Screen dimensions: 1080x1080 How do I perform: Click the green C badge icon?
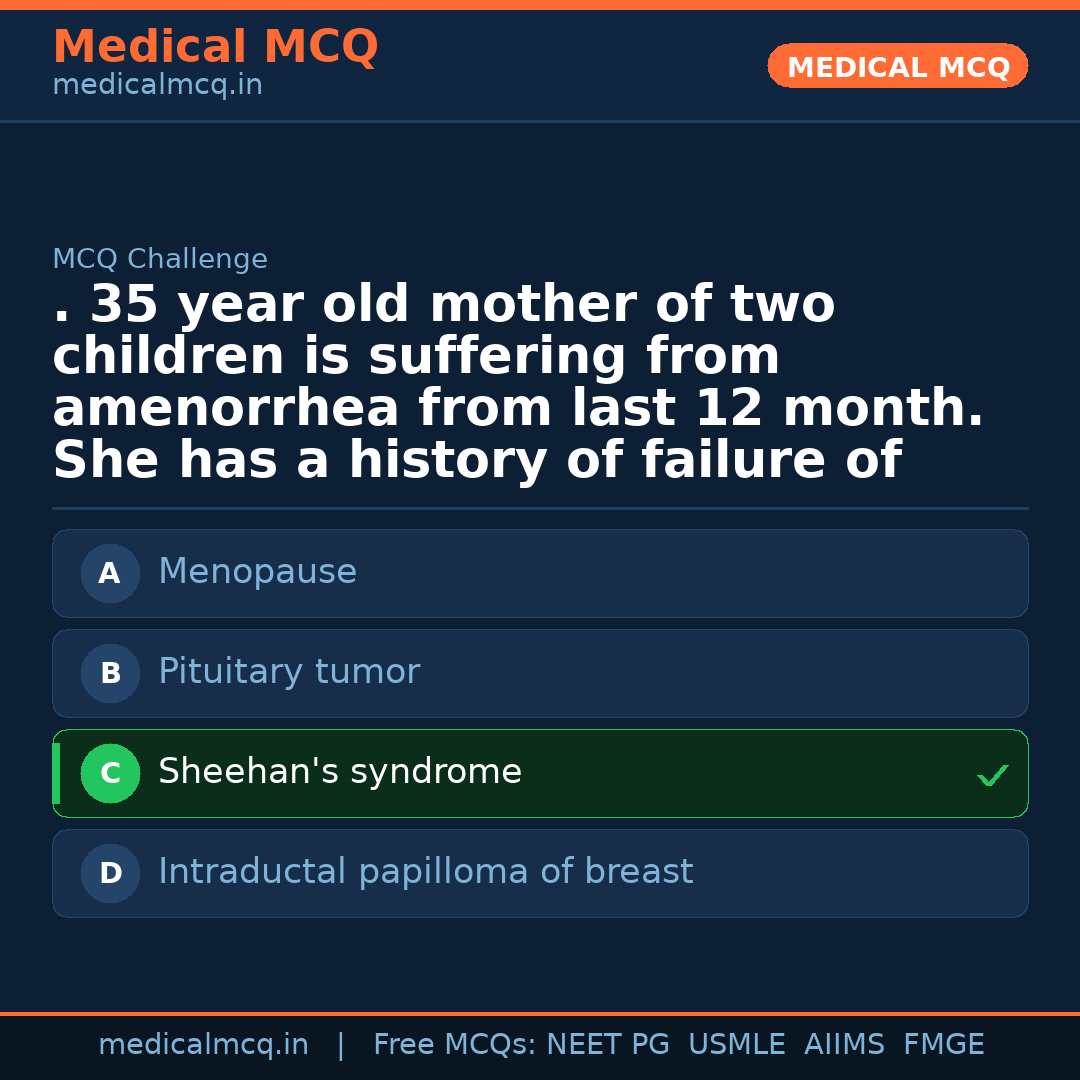click(110, 773)
